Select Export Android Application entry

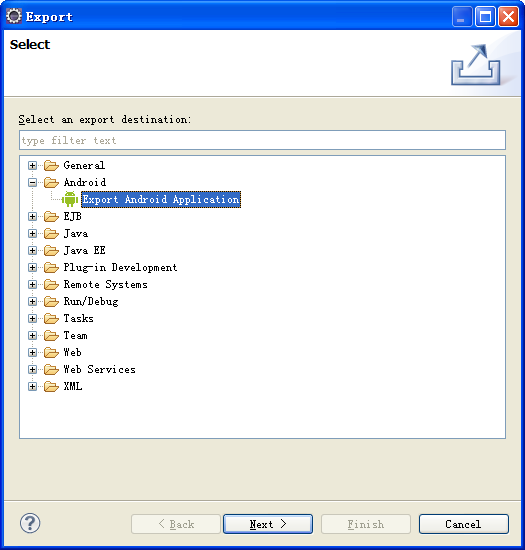[161, 199]
